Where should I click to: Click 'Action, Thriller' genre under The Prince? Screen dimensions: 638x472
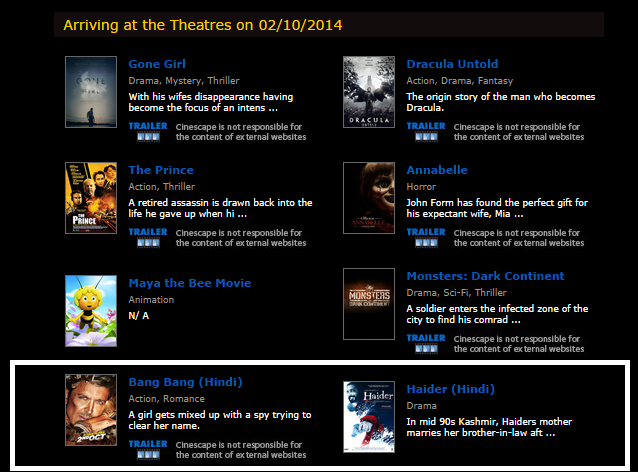click(x=162, y=187)
